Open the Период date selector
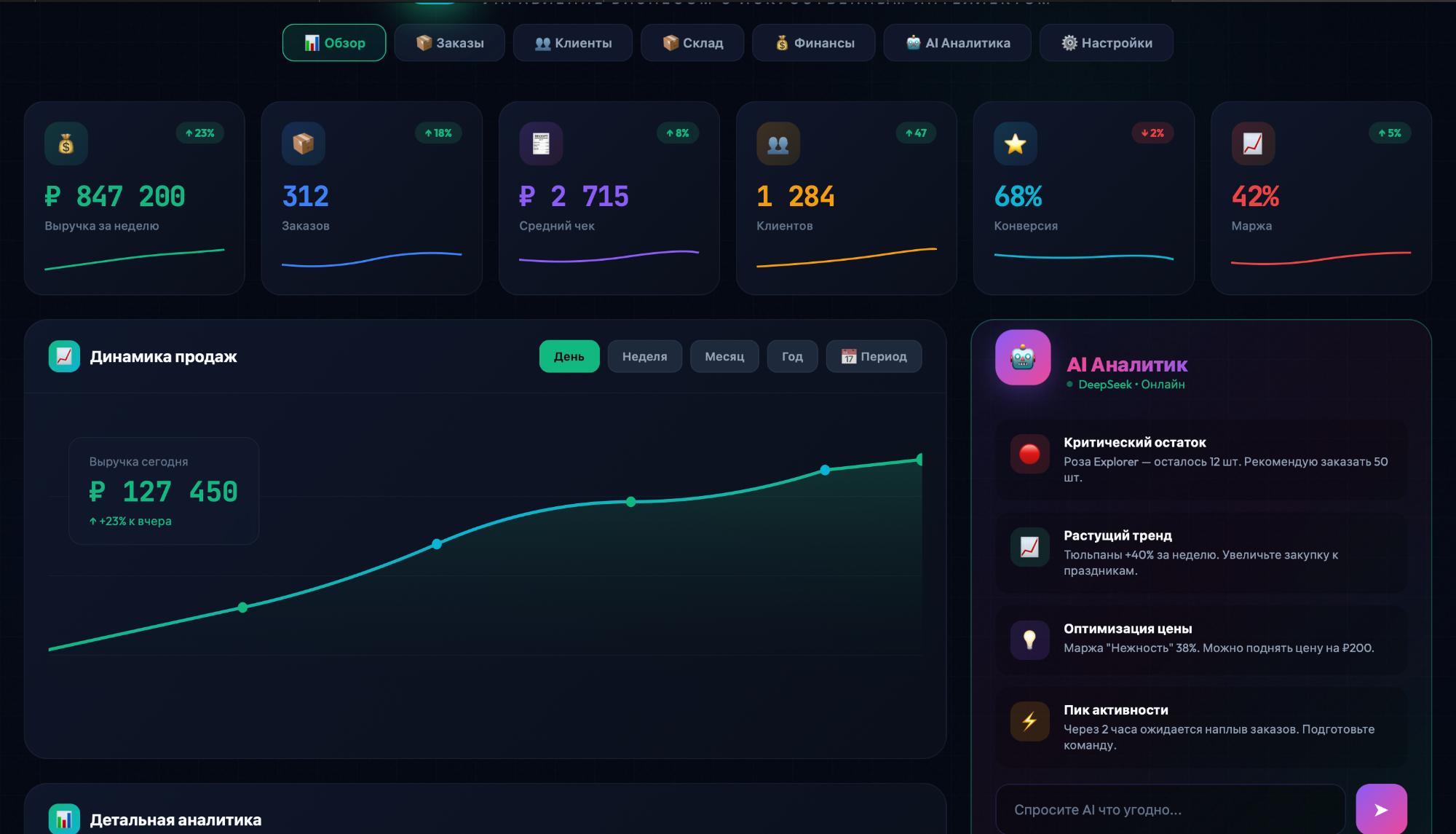Screen dimensions: 1456x834 tap(874, 356)
